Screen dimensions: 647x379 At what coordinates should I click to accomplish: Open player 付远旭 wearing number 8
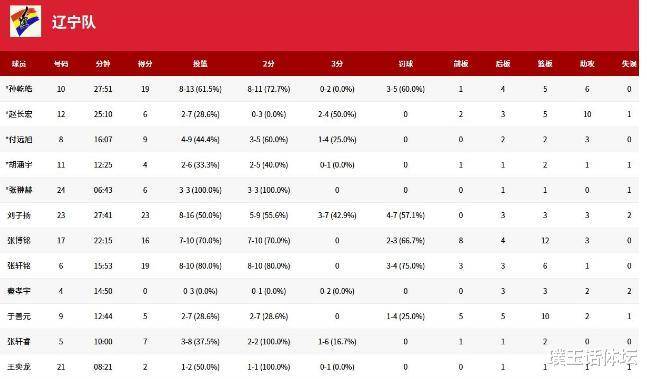(x=19, y=139)
